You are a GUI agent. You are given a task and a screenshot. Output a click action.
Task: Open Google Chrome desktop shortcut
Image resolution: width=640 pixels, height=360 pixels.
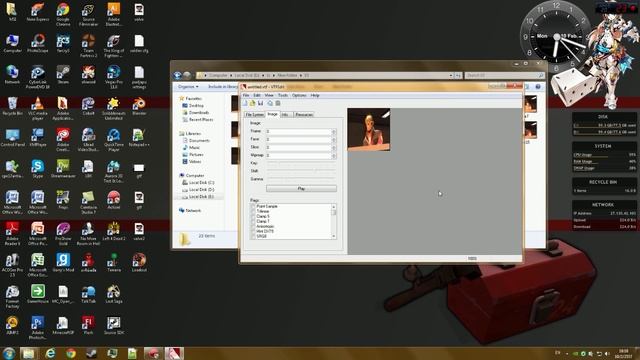point(63,13)
